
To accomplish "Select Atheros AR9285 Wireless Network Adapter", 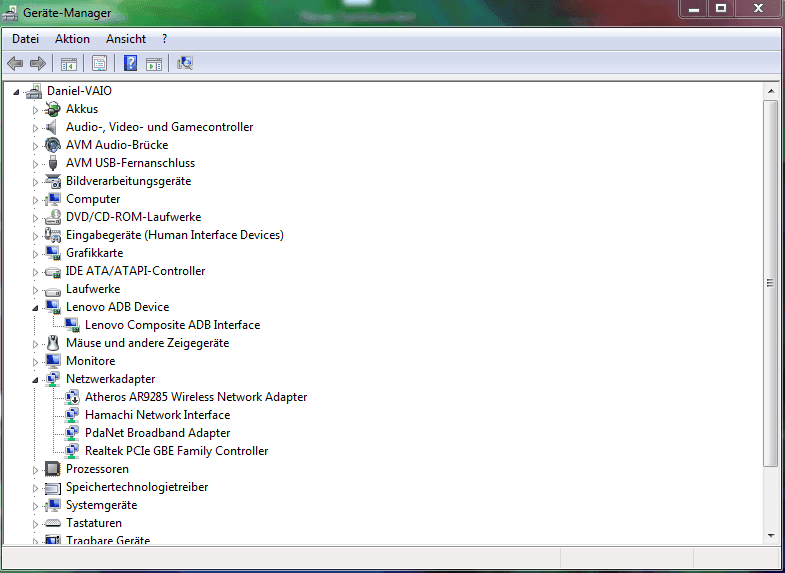I will point(196,397).
